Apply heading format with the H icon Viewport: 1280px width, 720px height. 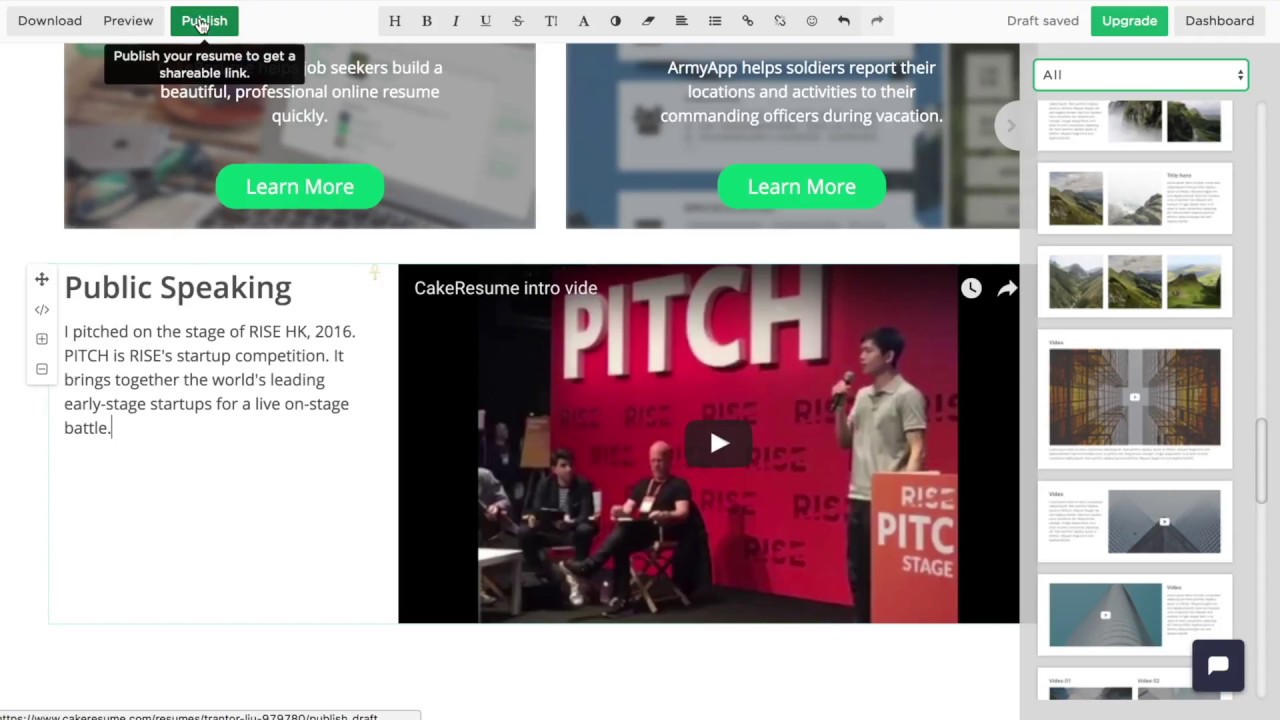click(x=395, y=21)
